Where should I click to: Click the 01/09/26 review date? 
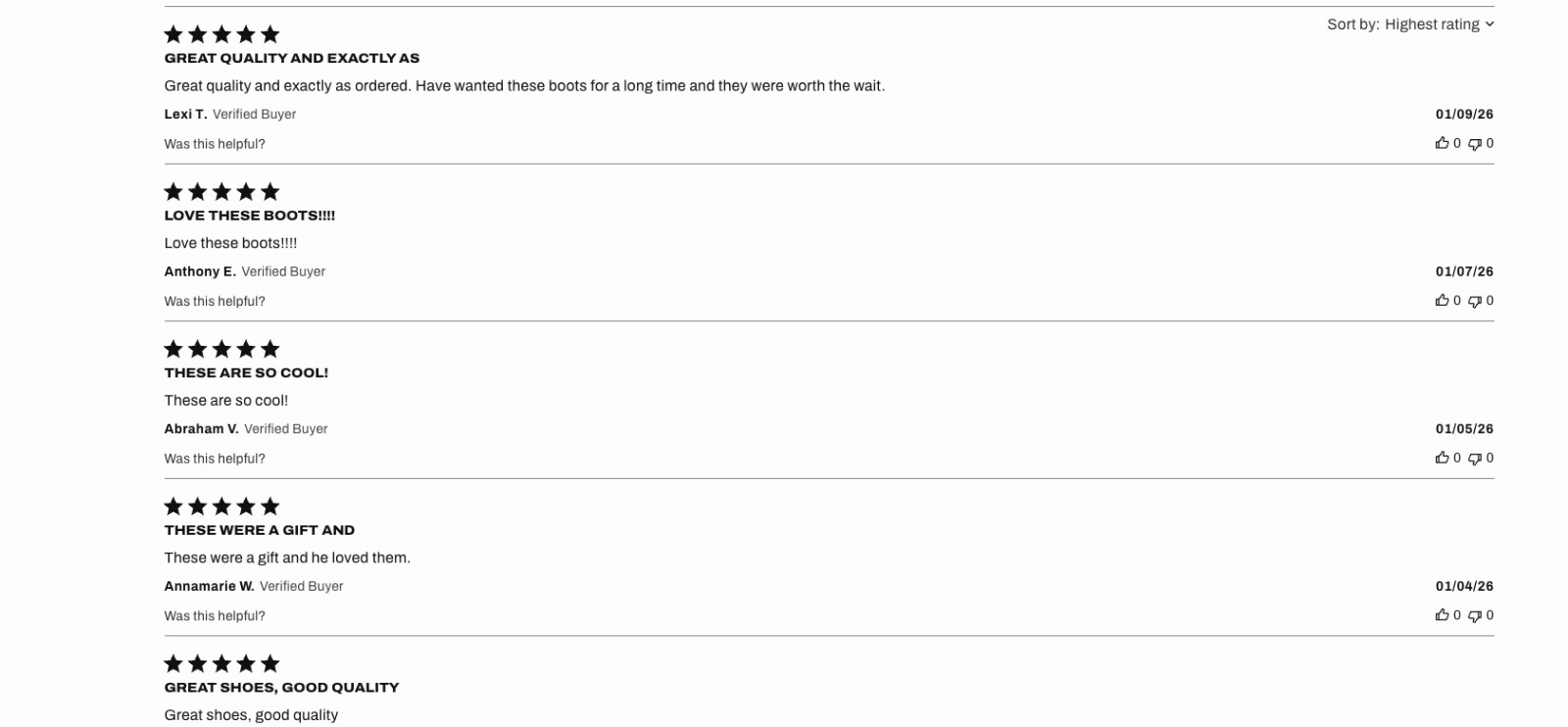coord(1464,115)
